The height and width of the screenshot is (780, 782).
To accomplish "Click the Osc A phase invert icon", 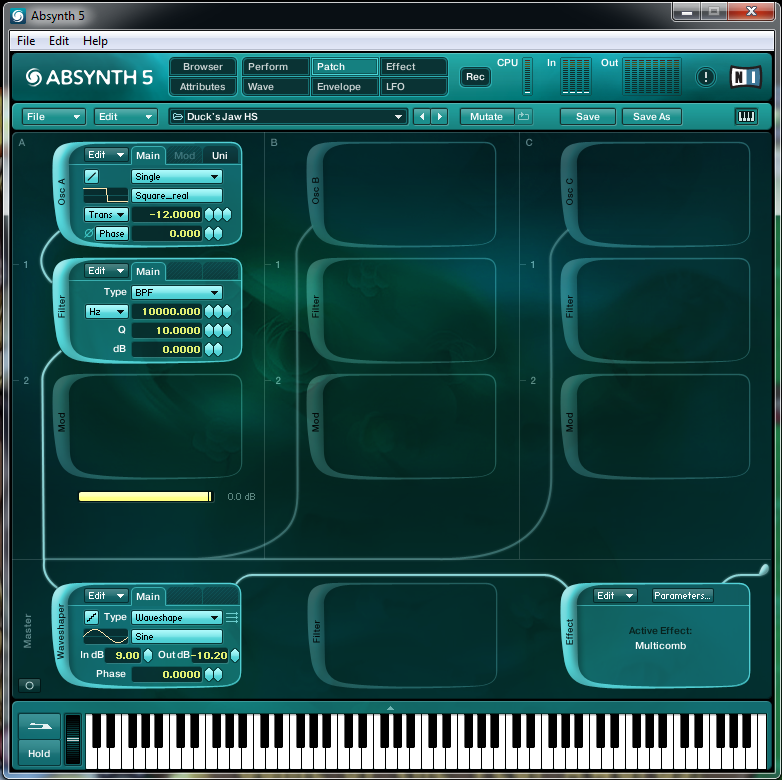I will tap(89, 233).
